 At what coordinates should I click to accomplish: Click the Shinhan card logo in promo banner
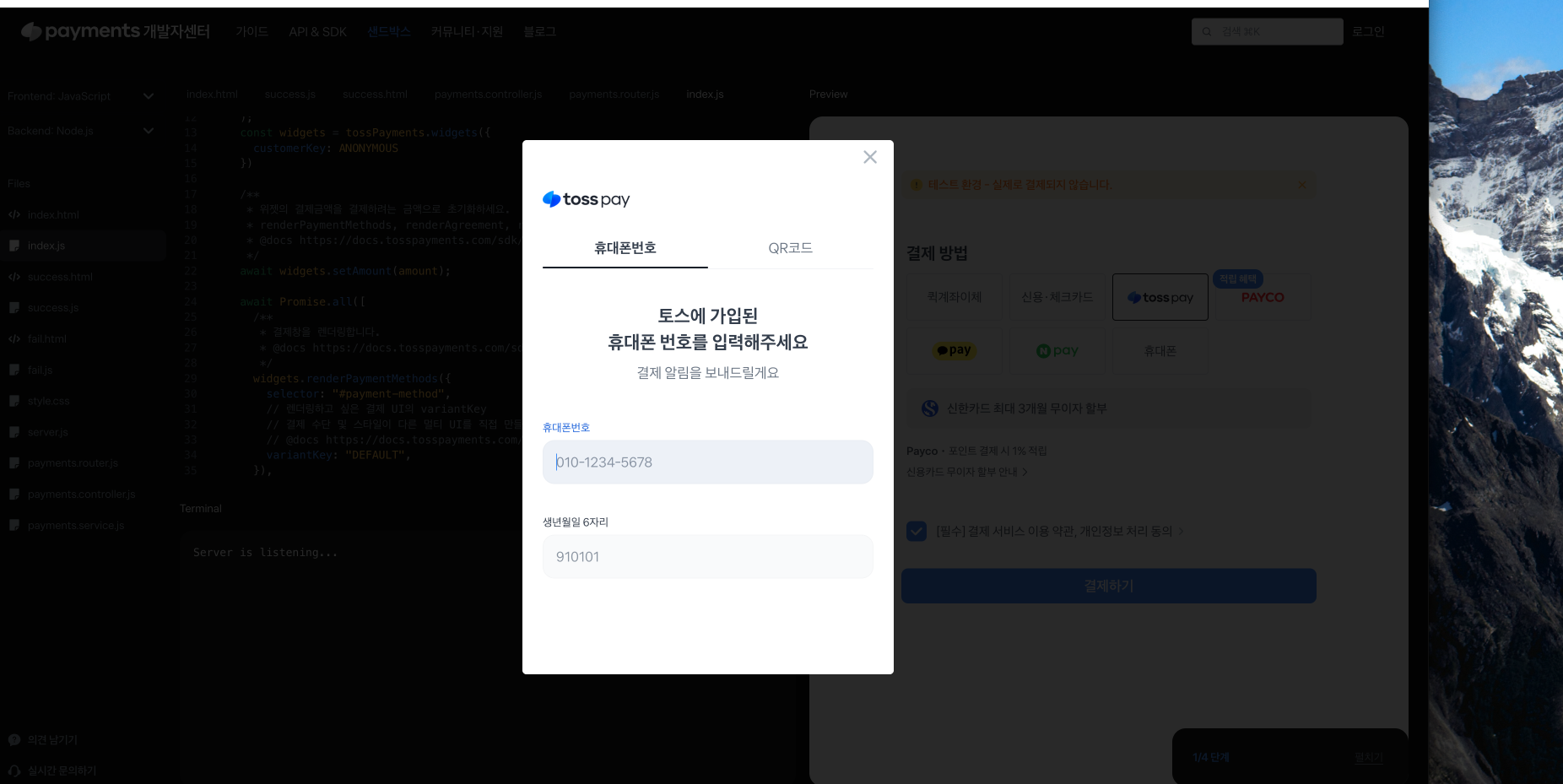click(930, 408)
